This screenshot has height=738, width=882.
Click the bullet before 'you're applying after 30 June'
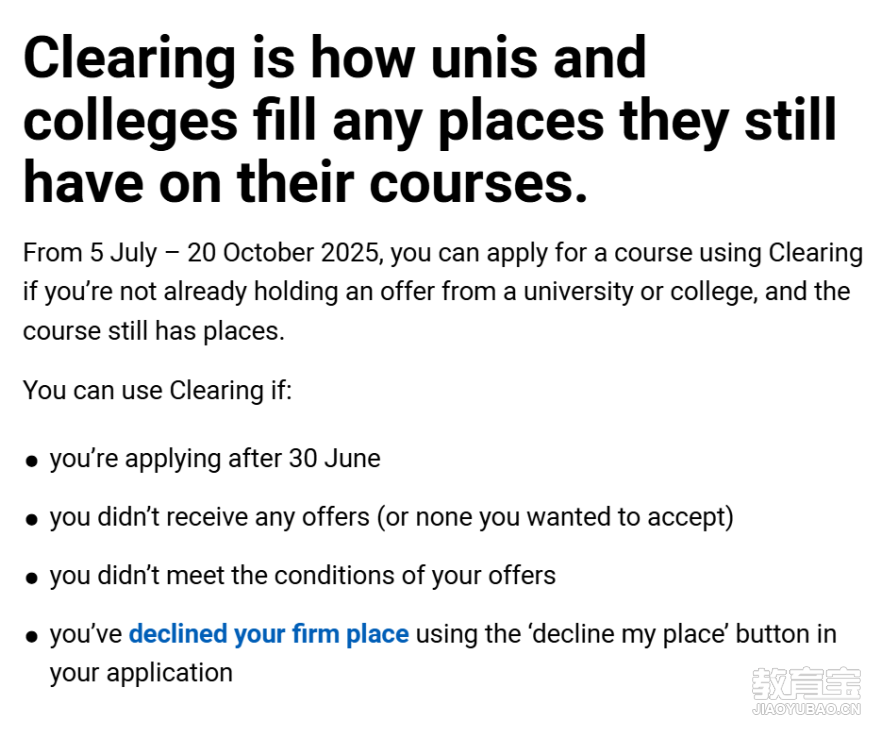coord(32,461)
